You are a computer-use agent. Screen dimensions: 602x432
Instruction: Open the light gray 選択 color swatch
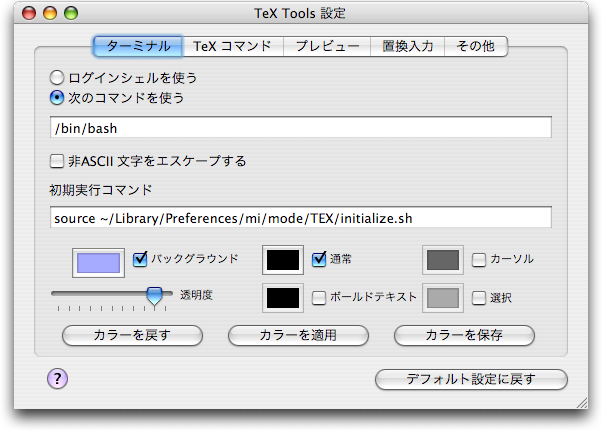pos(443,298)
